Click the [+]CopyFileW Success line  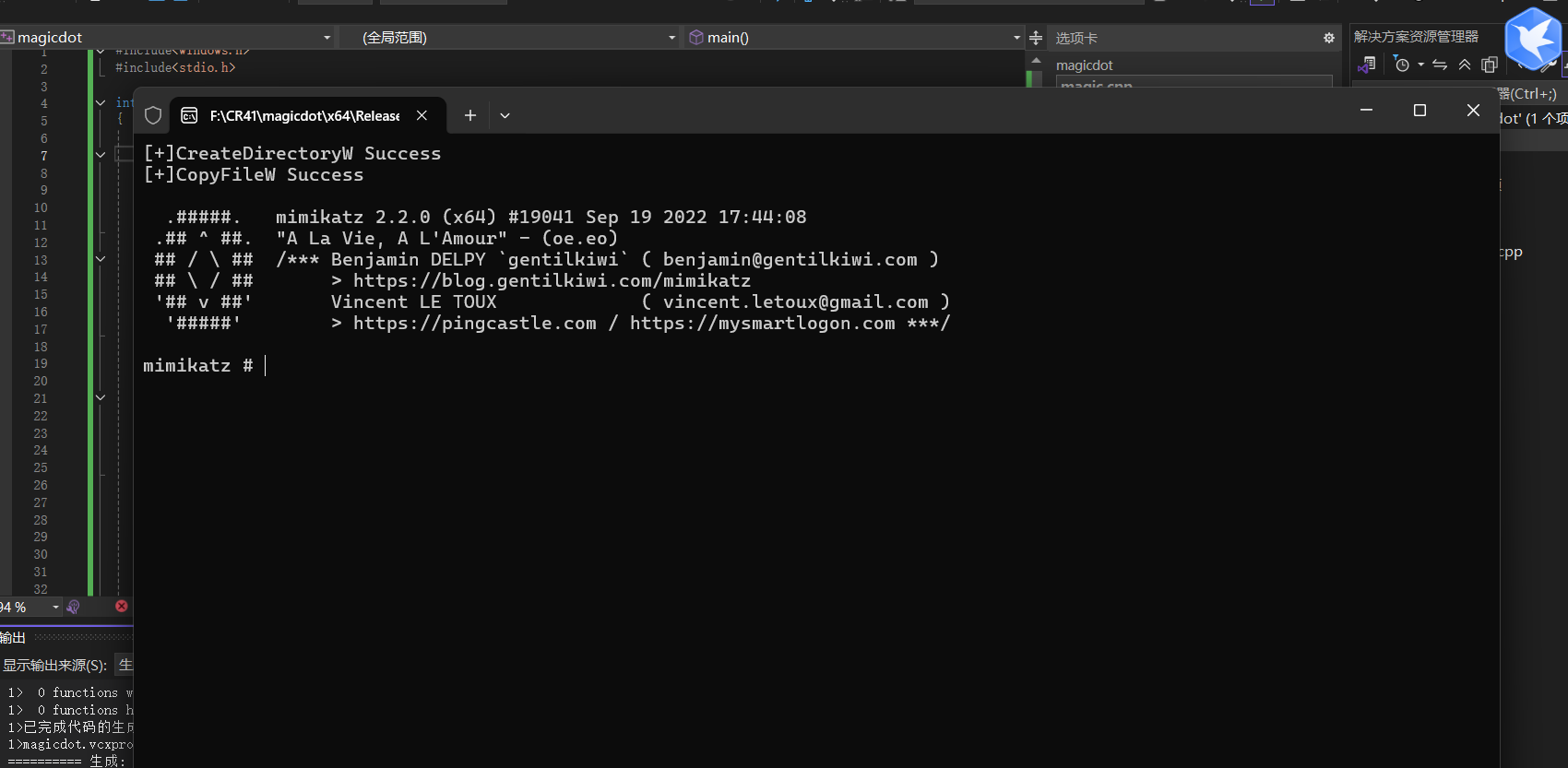coord(254,174)
